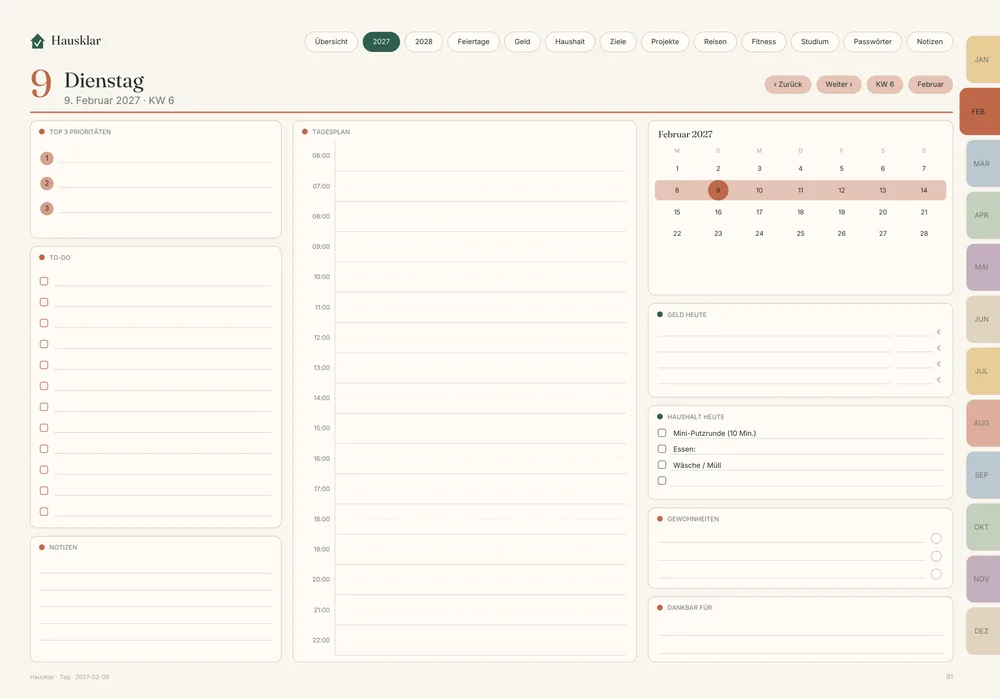
Task: Tick the first To-Do checkbox
Action: [x=44, y=281]
